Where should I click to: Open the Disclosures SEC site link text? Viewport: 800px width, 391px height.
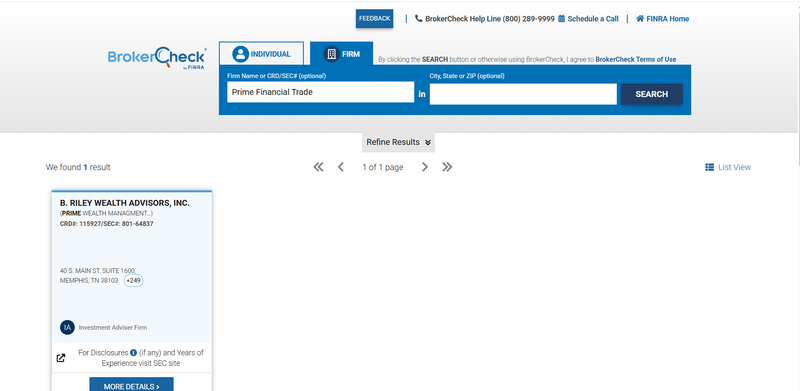pos(141,358)
